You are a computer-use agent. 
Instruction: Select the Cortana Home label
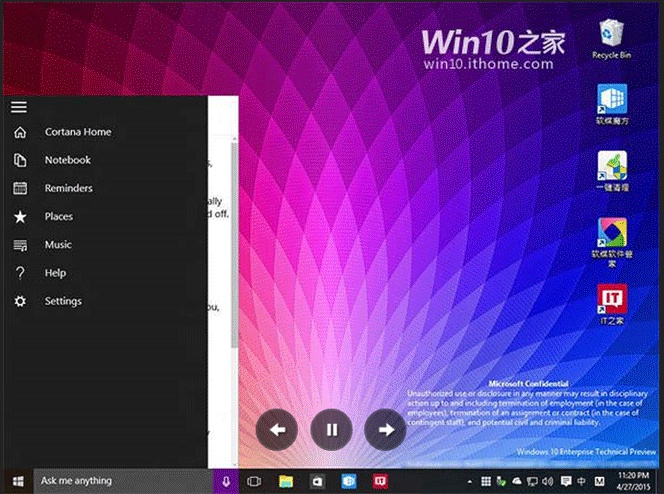tap(78, 132)
